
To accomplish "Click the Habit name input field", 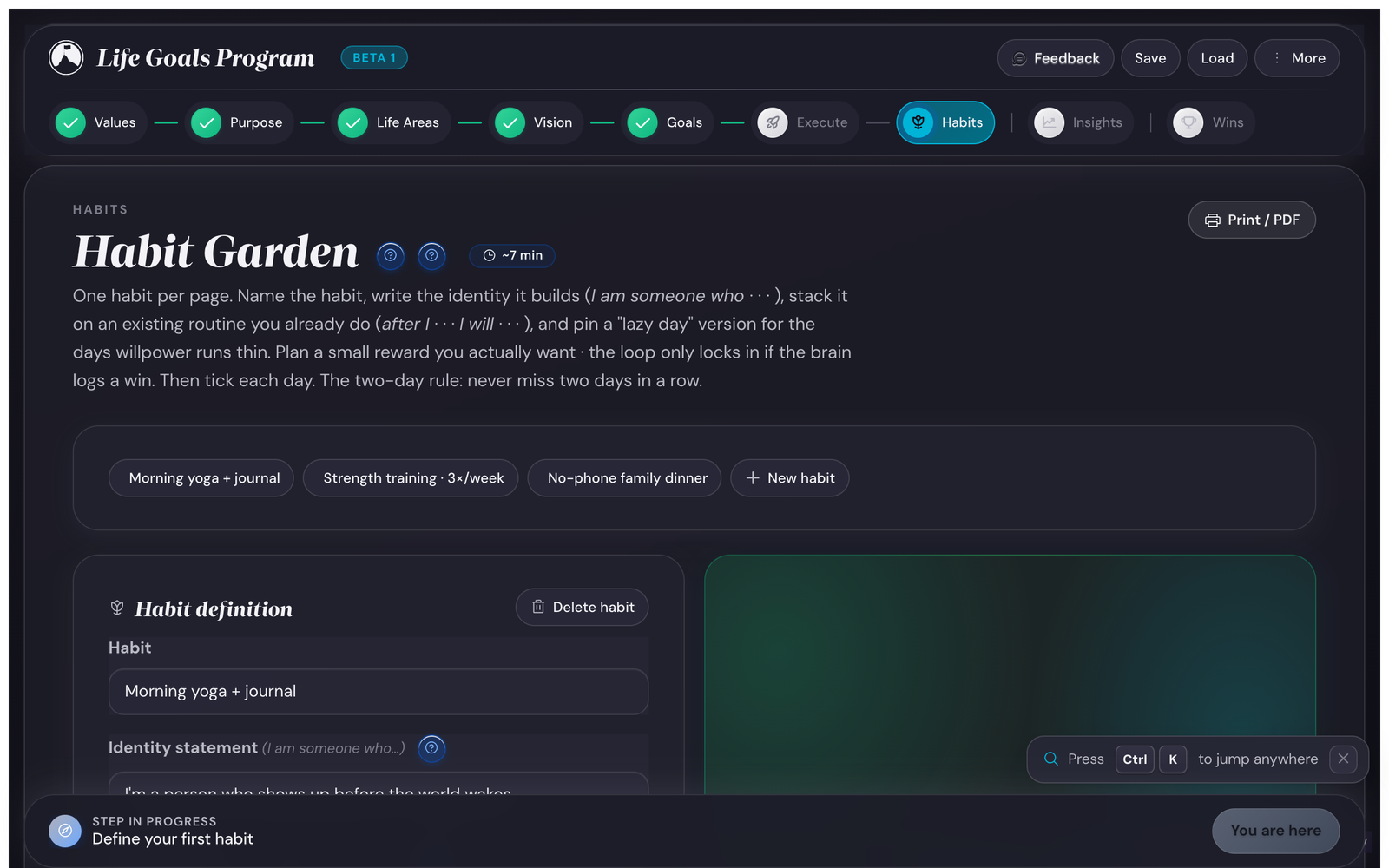I will (x=379, y=692).
